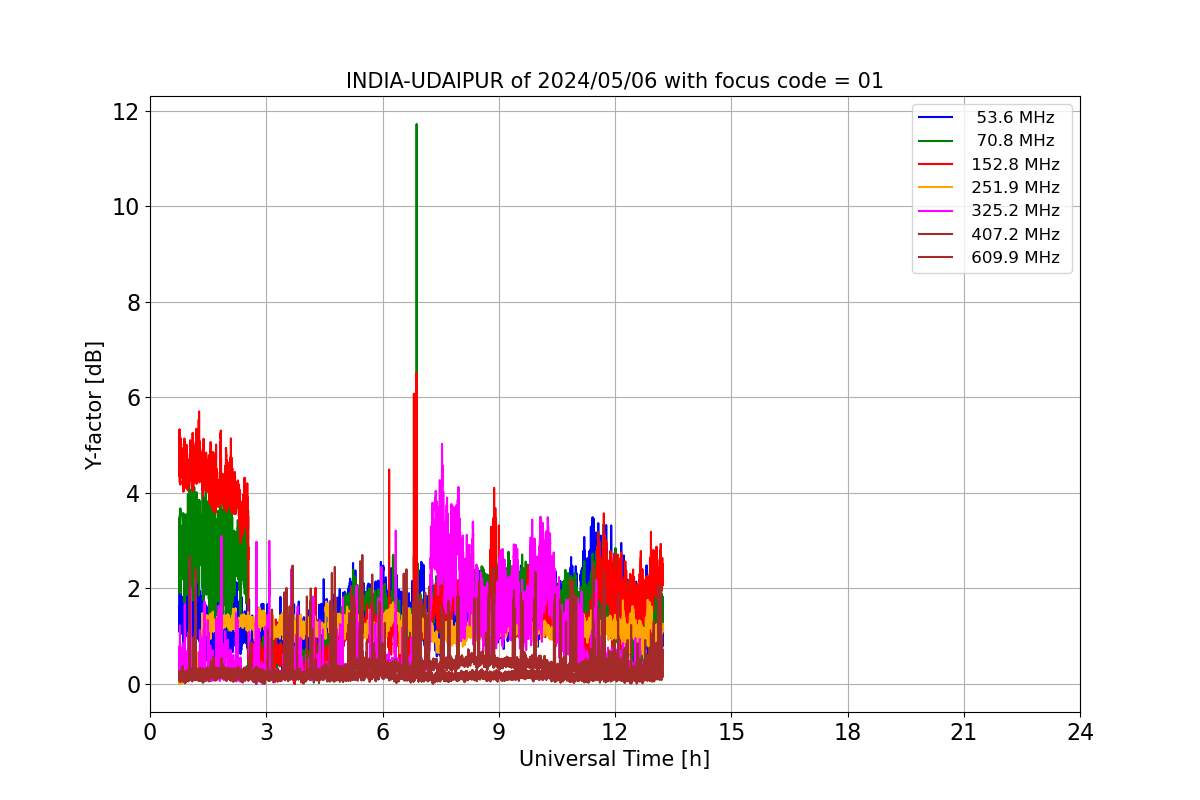The image size is (1200, 800).
Task: Click the peak of the tall green spike
Action: (416, 125)
